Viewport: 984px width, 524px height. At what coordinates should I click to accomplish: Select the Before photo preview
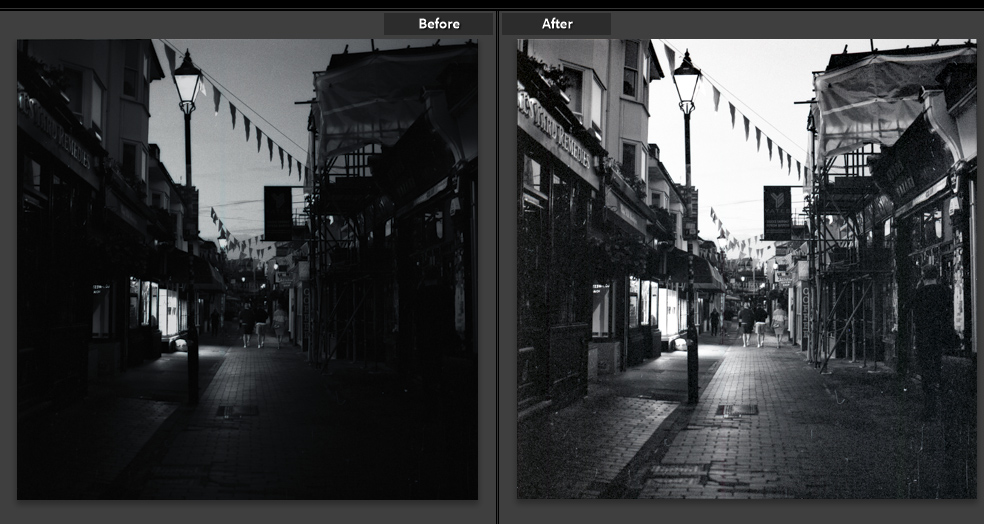pyautogui.click(x=247, y=269)
